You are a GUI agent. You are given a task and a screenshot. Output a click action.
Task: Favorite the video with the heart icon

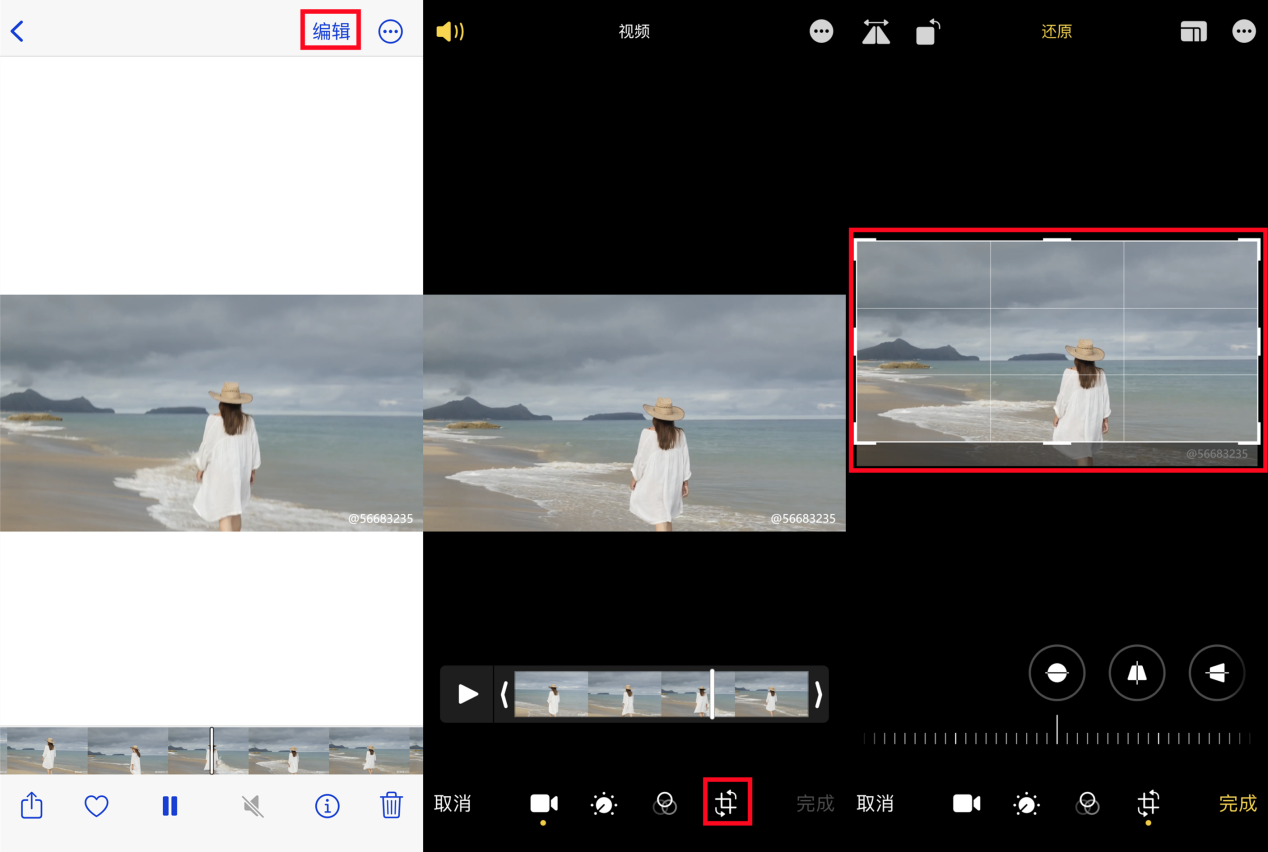pos(96,805)
